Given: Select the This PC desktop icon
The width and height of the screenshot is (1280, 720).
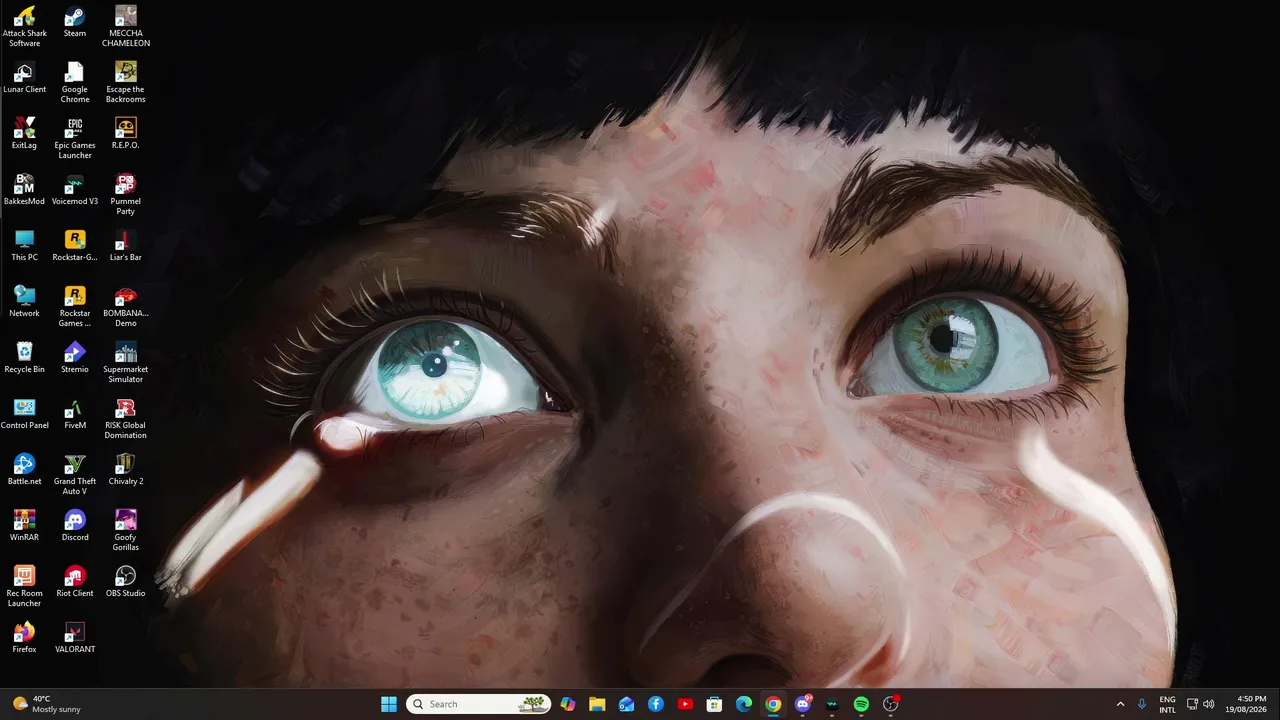Looking at the screenshot, I should click(x=25, y=246).
